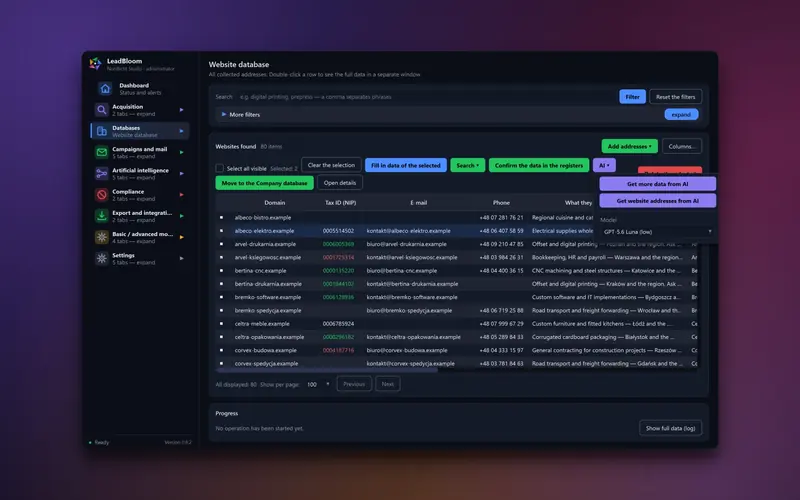Open the Acquisition magnifier icon
This screenshot has width=800, height=500.
pyautogui.click(x=102, y=110)
